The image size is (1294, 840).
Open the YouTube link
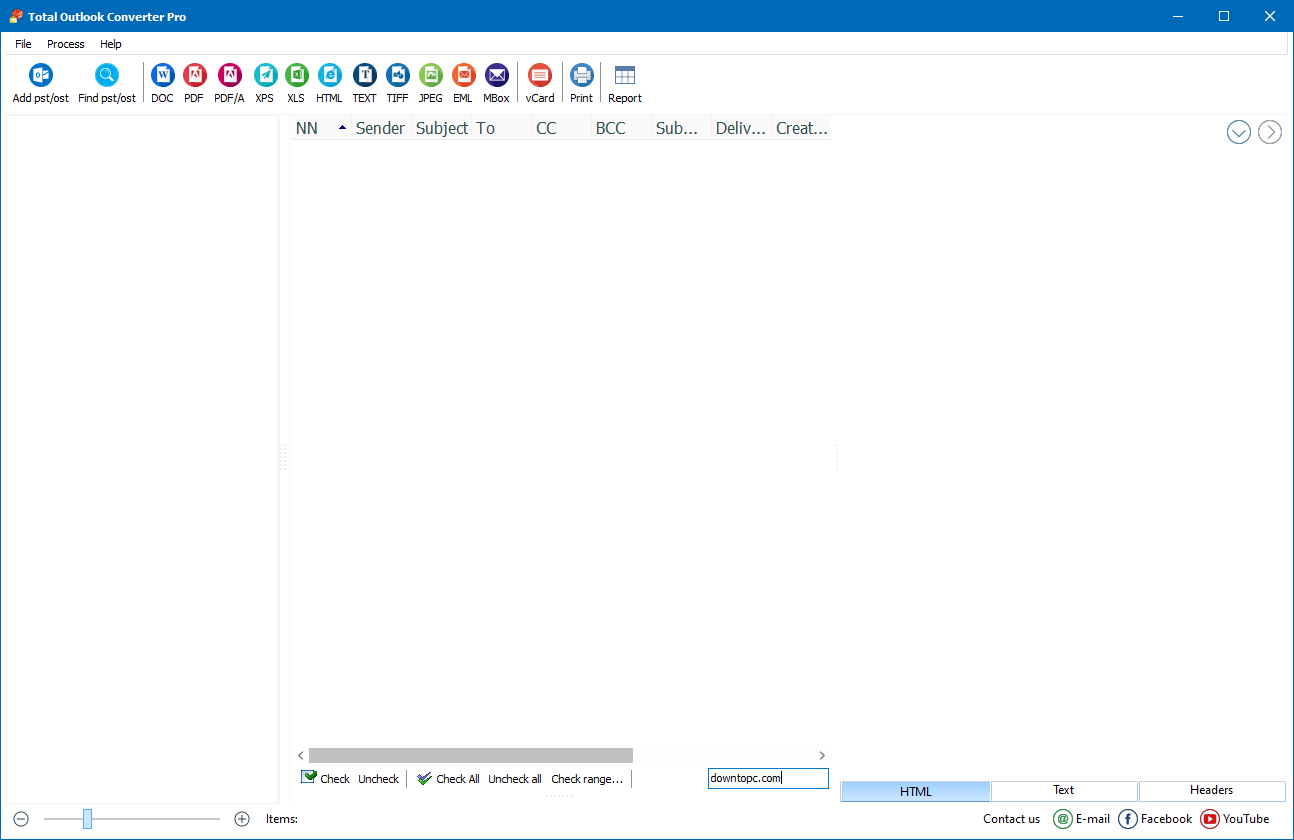tap(1235, 819)
